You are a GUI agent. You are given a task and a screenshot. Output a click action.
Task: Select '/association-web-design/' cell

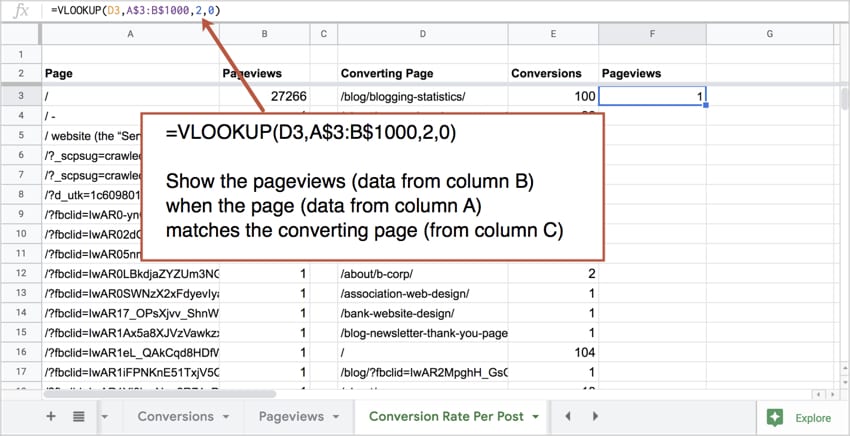click(423, 293)
